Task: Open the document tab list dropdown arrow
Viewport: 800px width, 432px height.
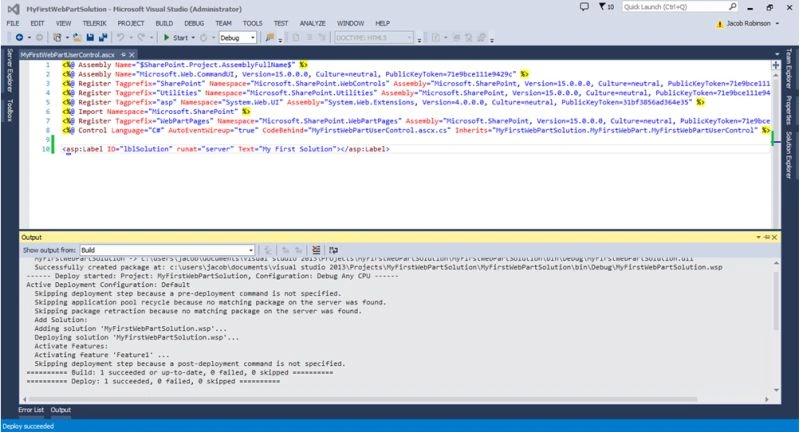Action: pyautogui.click(x=777, y=54)
